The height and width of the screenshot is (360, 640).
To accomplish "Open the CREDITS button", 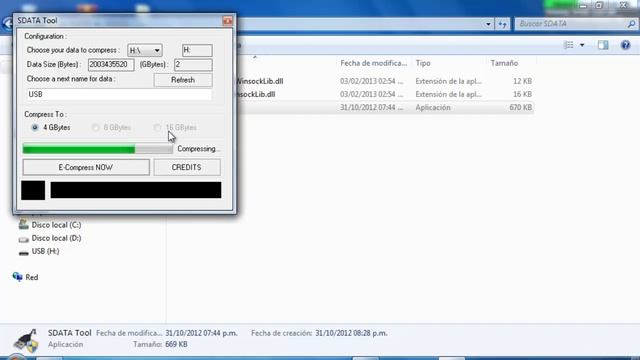I will [187, 167].
